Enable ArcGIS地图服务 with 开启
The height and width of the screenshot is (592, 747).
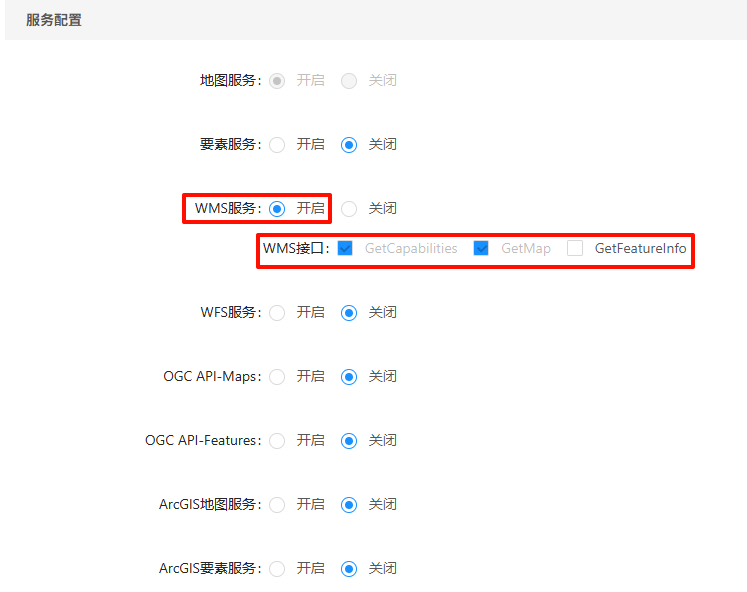point(277,504)
